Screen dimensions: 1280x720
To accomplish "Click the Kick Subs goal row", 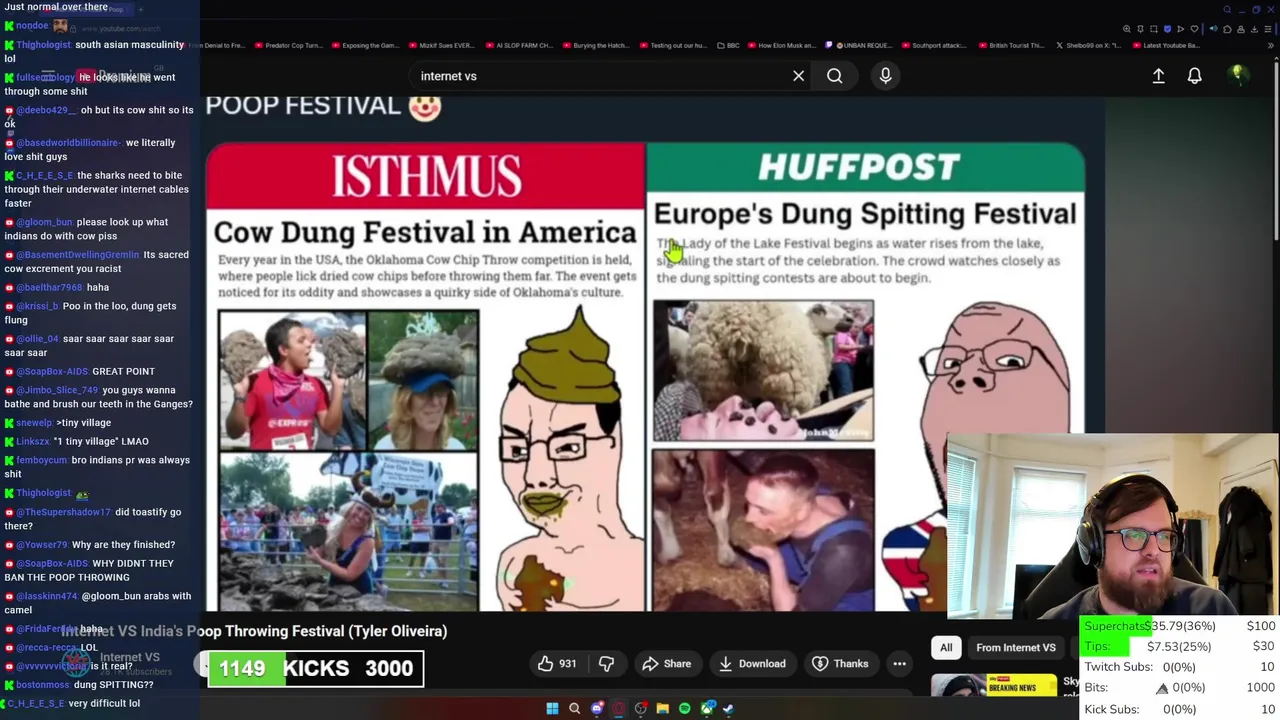I will click(x=1180, y=709).
